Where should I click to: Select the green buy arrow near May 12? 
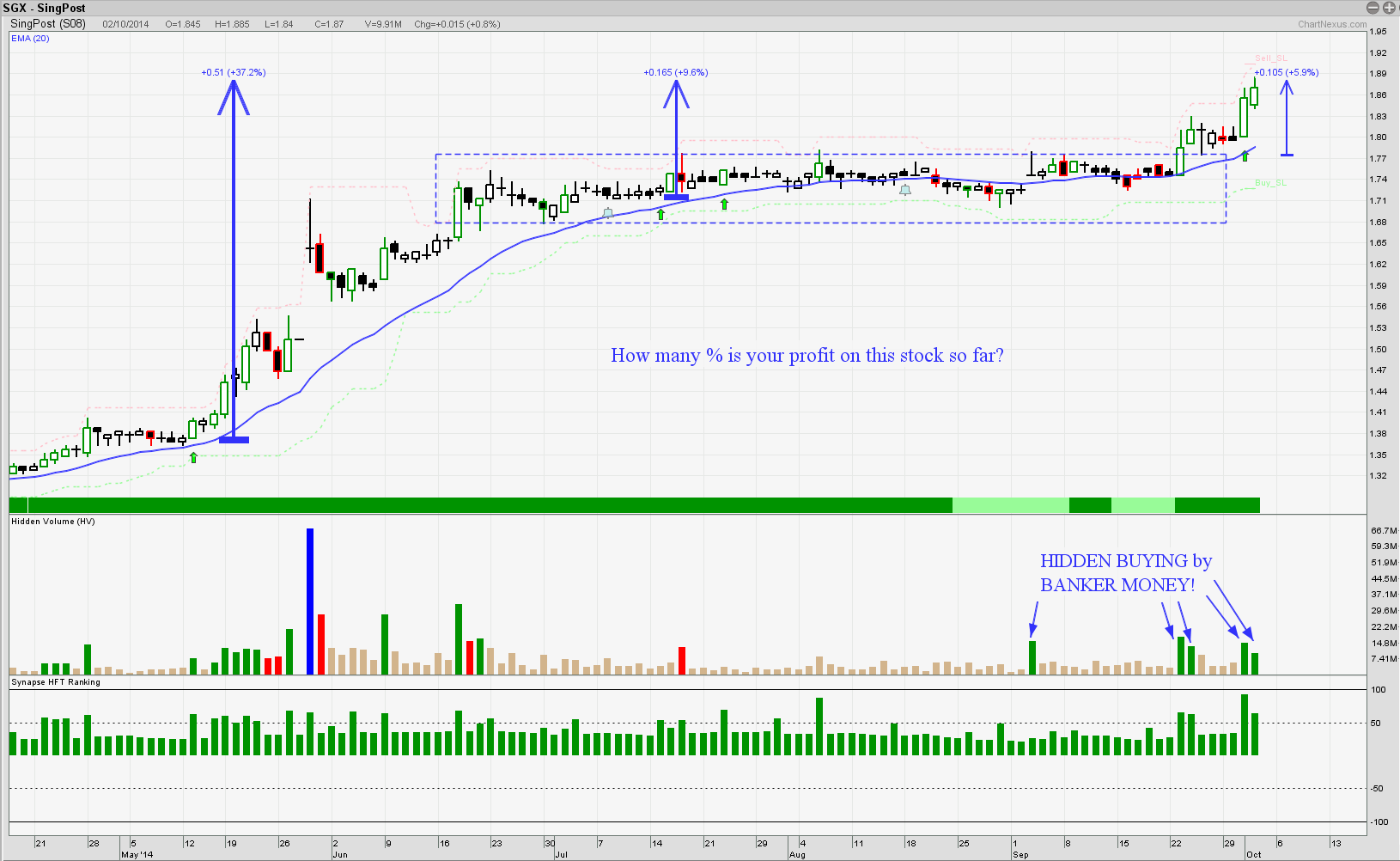coord(193,457)
